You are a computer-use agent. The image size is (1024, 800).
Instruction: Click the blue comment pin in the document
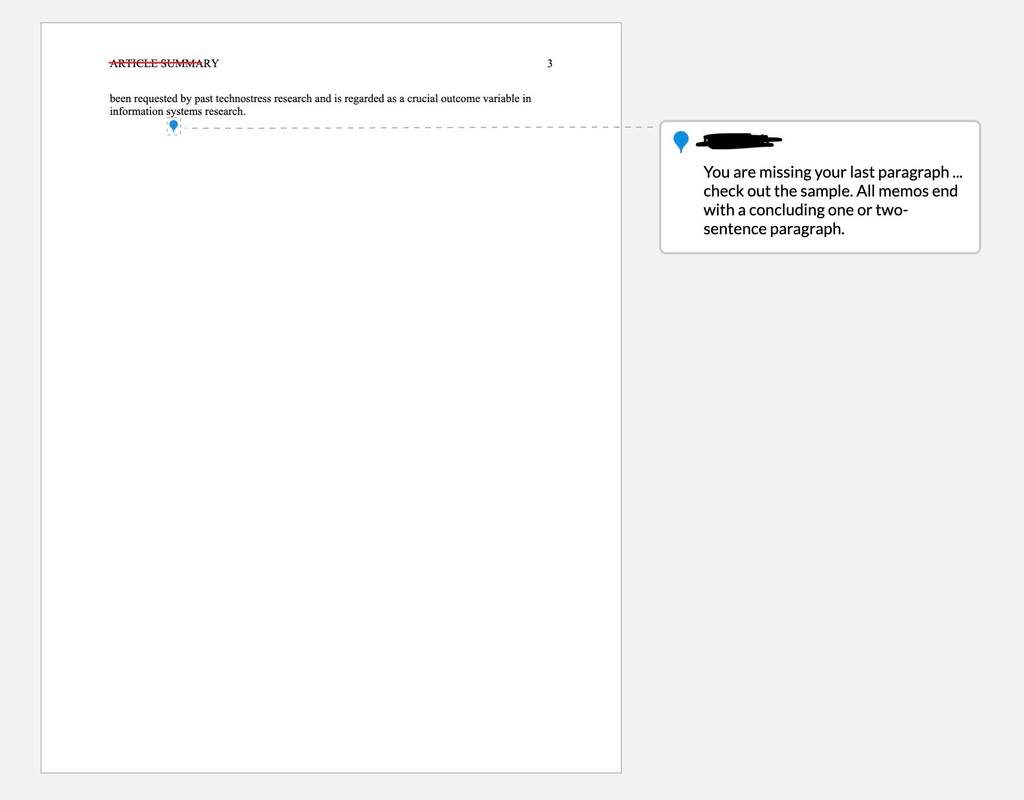click(174, 126)
